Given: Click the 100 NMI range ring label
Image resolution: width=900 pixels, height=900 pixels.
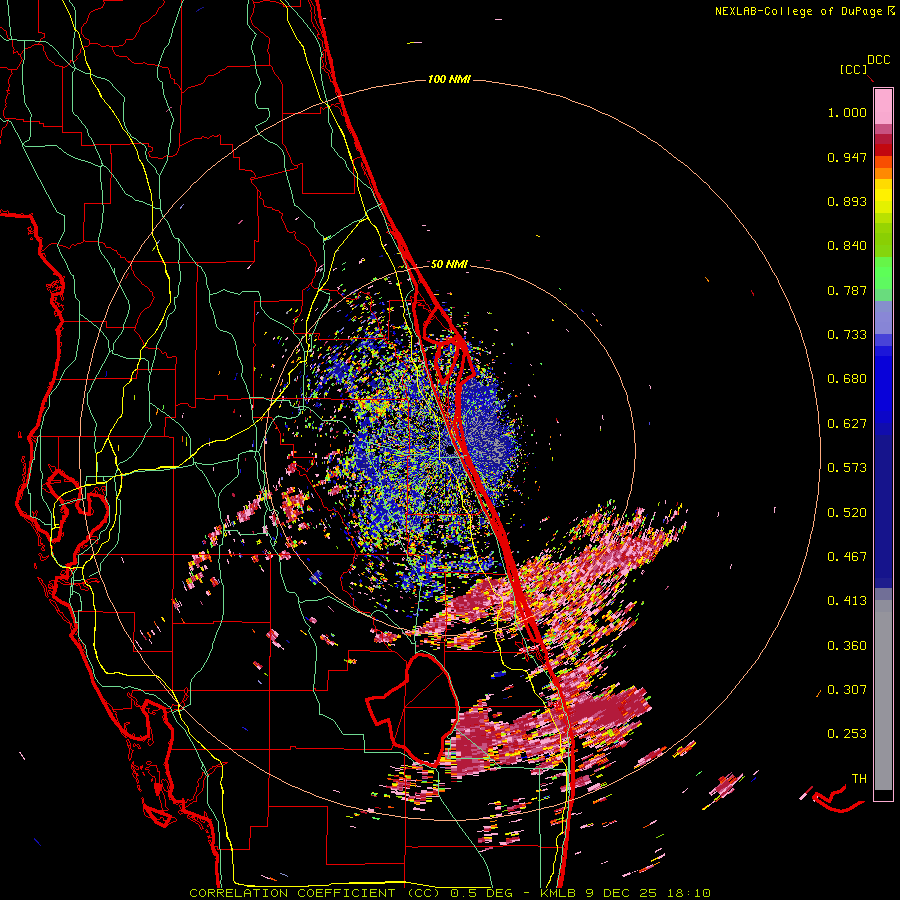Looking at the screenshot, I should coord(449,79).
